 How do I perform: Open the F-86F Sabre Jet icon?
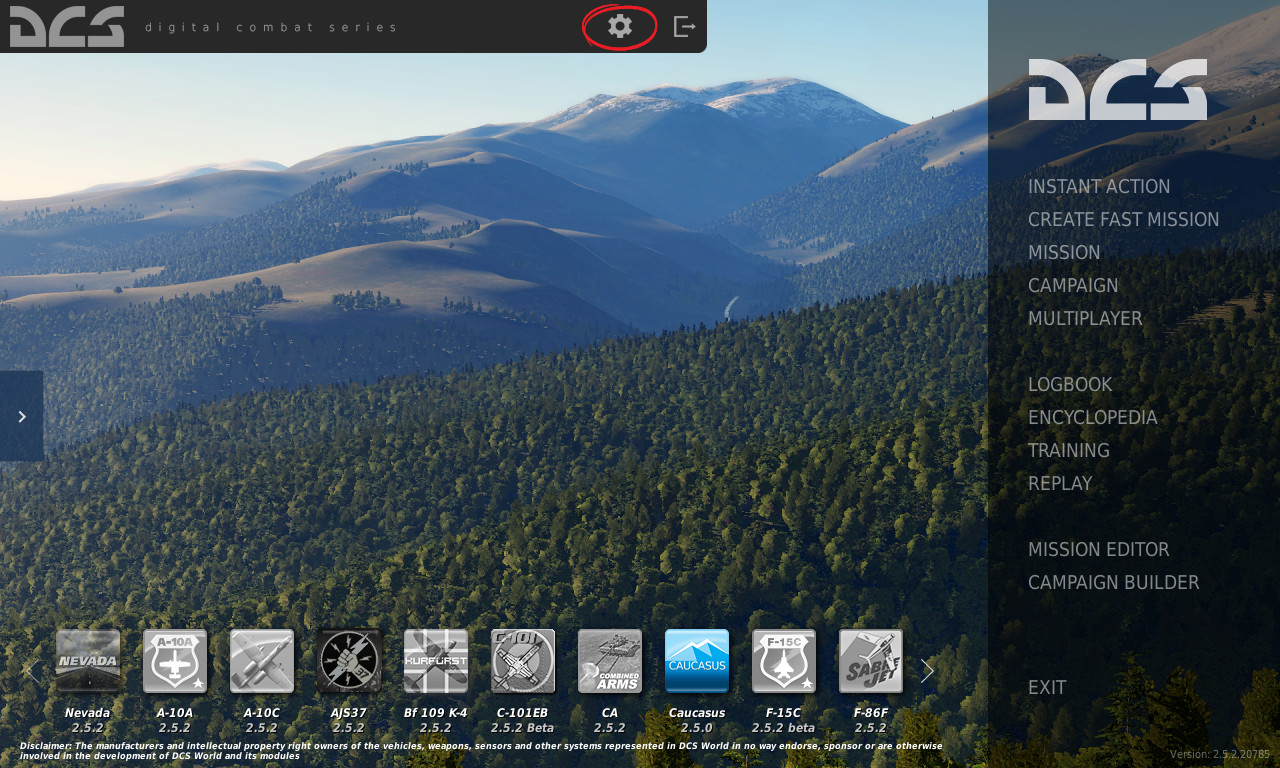tap(871, 661)
